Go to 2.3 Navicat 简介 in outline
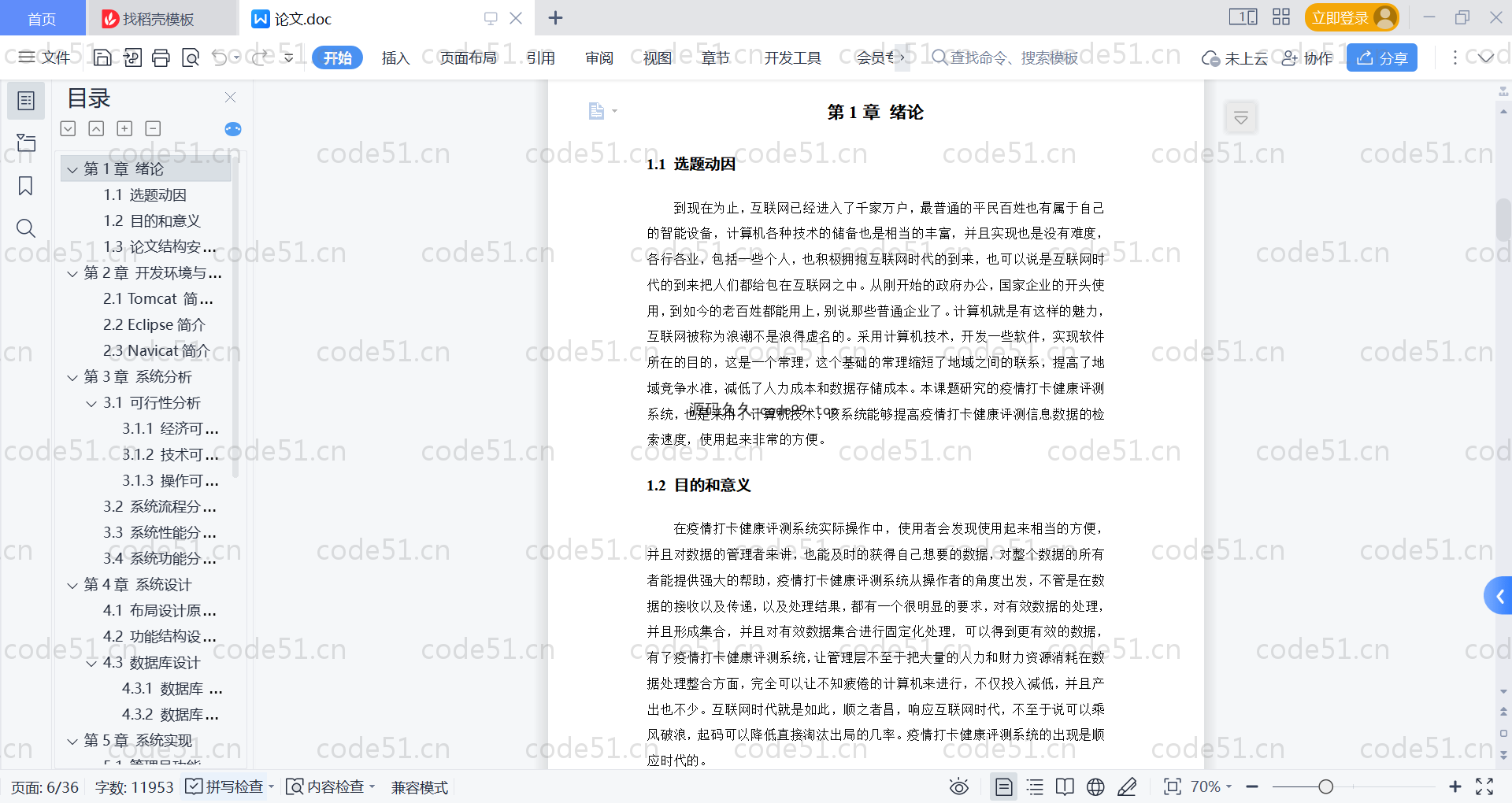The width and height of the screenshot is (1512, 803). 157,351
